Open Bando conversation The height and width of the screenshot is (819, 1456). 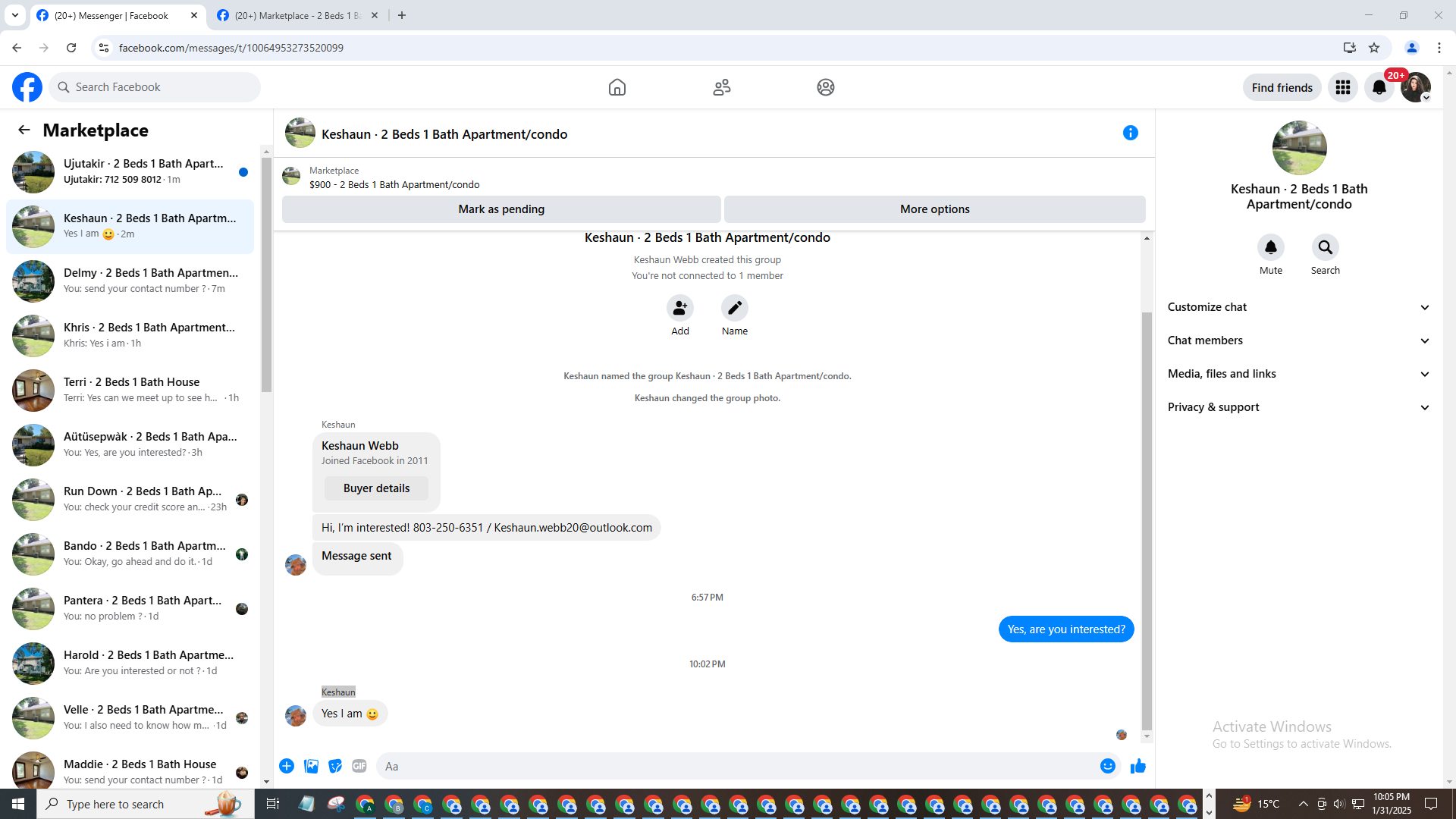coord(130,554)
